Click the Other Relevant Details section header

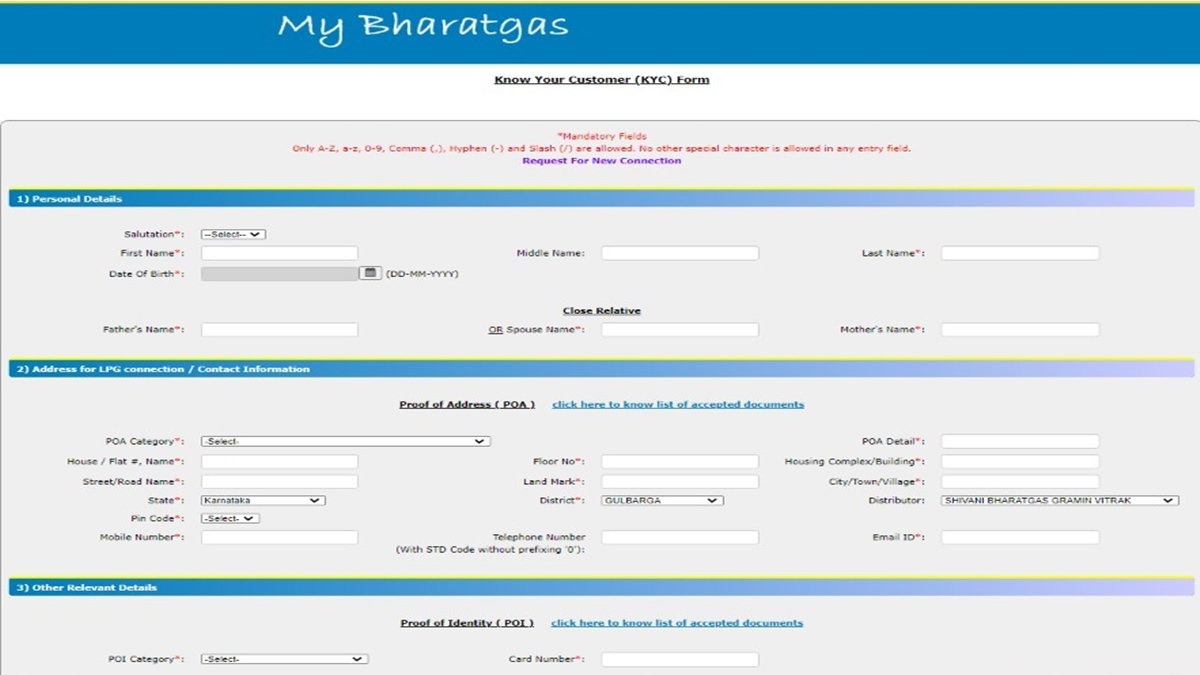click(600, 588)
